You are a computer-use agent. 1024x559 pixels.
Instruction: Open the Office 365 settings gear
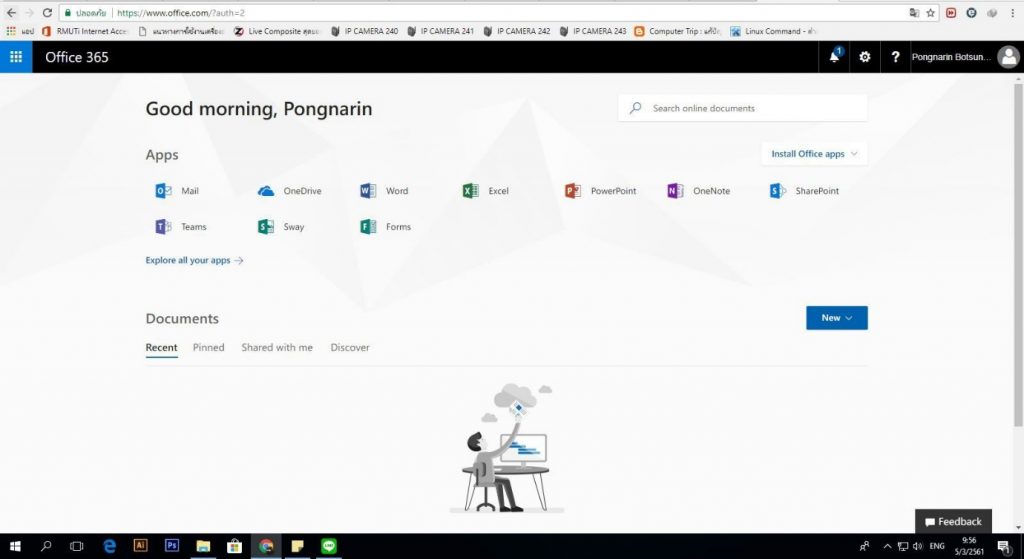pyautogui.click(x=865, y=57)
